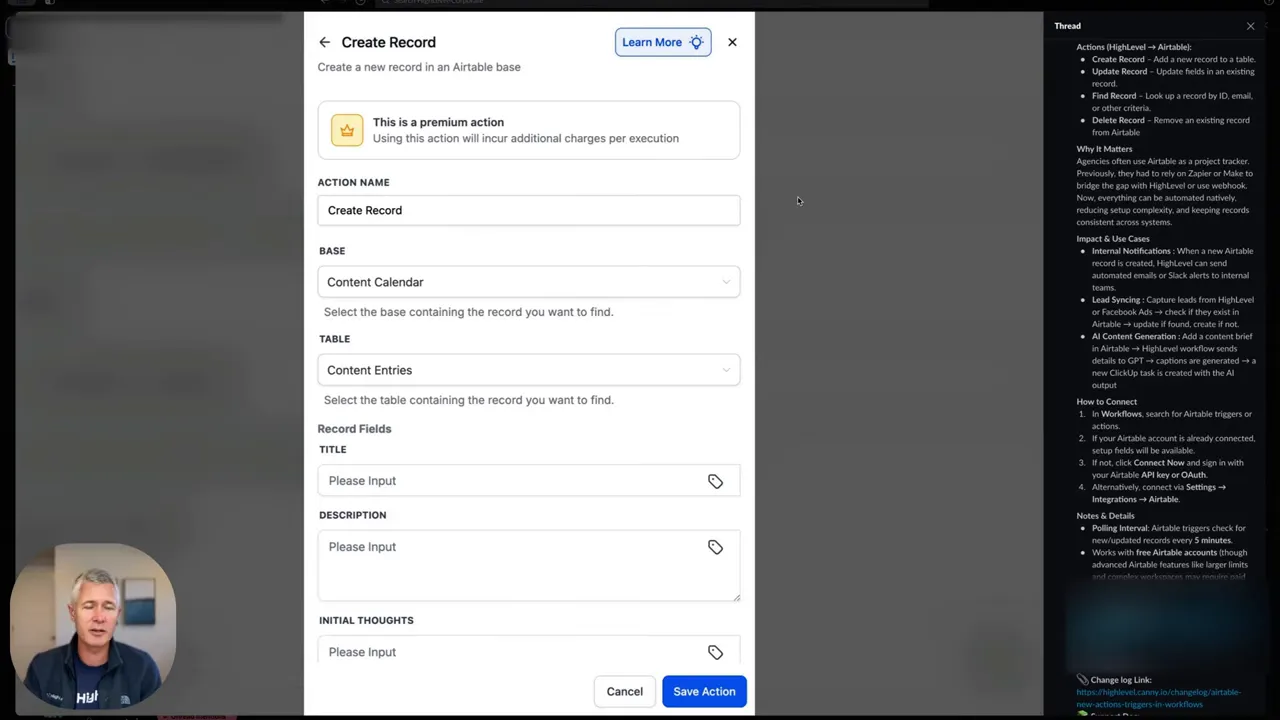Click the Description text area

click(x=529, y=566)
